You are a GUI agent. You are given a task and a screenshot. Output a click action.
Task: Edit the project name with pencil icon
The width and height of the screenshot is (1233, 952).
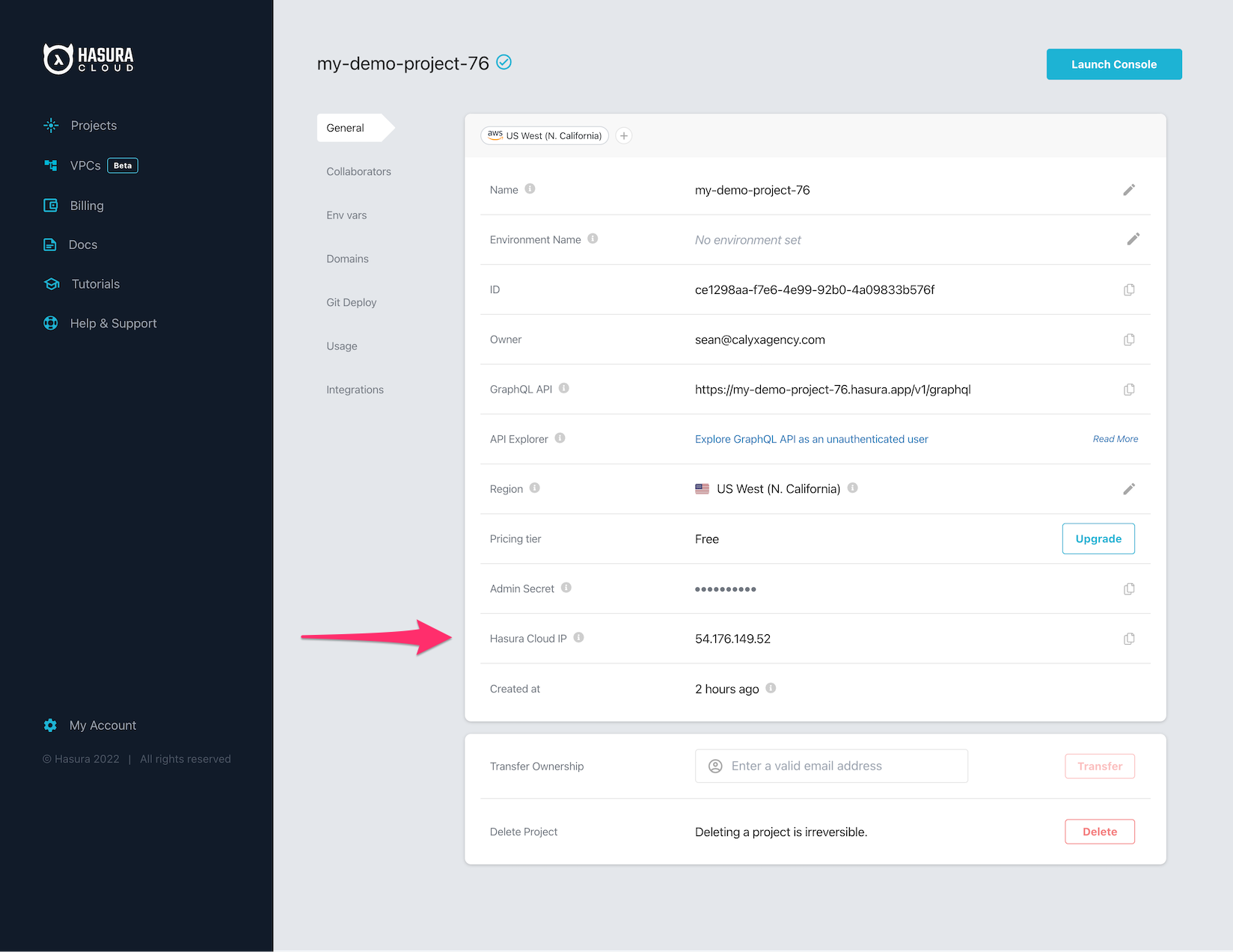point(1129,190)
